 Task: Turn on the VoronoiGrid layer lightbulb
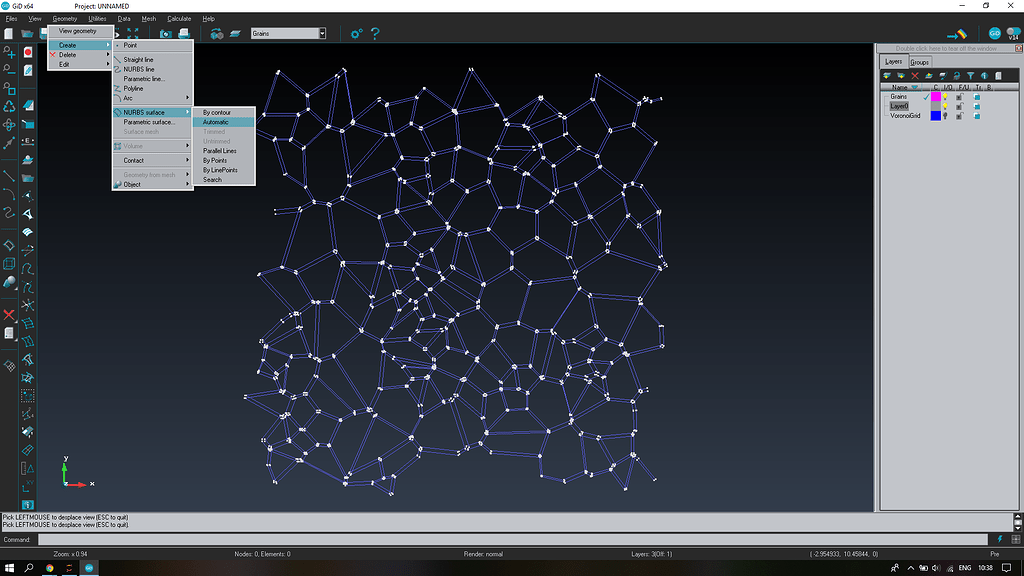pos(945,116)
